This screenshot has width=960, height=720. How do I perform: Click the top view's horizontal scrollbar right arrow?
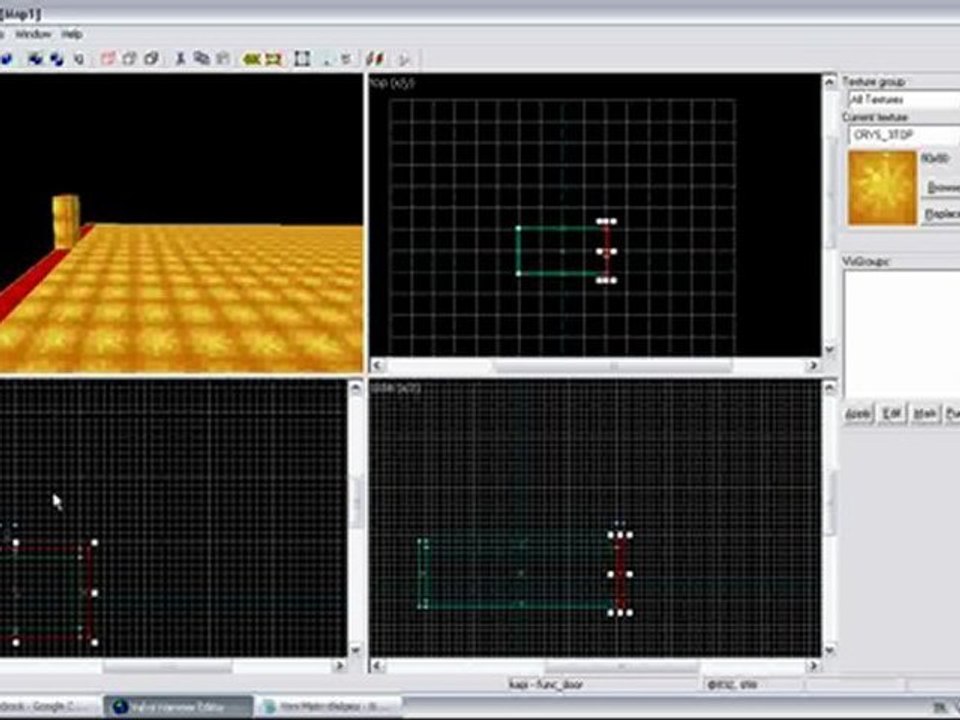point(813,366)
